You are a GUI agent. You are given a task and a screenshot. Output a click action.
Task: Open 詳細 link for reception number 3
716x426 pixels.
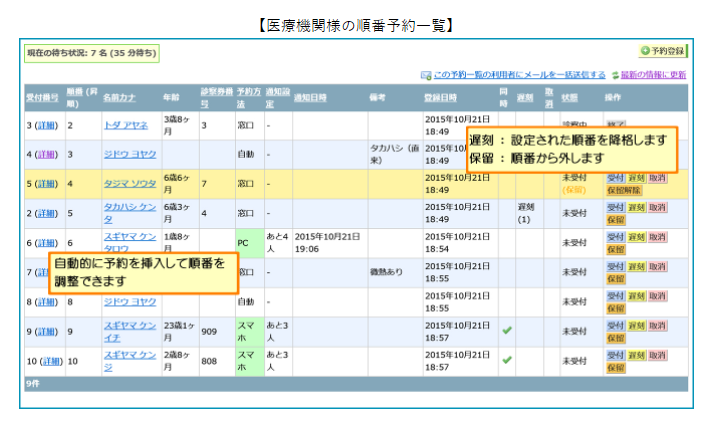(x=46, y=125)
